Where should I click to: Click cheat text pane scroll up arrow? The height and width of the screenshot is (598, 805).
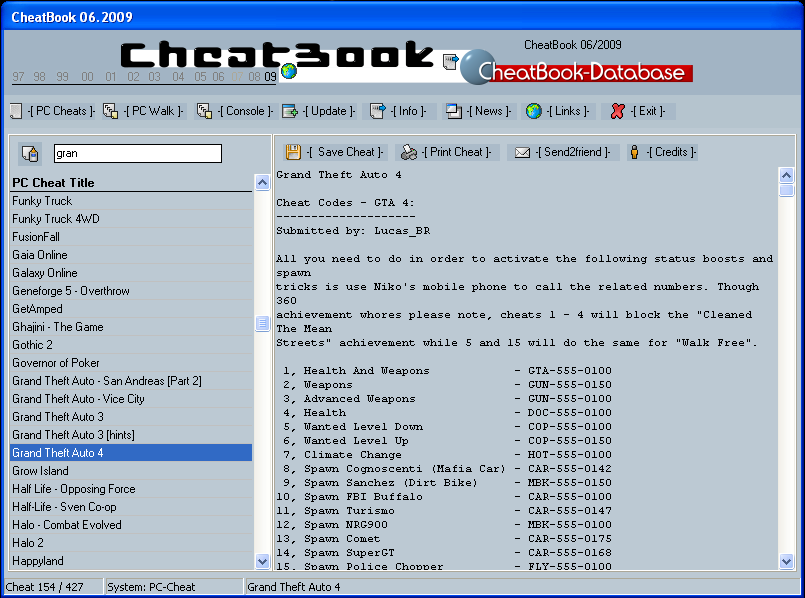pos(787,176)
